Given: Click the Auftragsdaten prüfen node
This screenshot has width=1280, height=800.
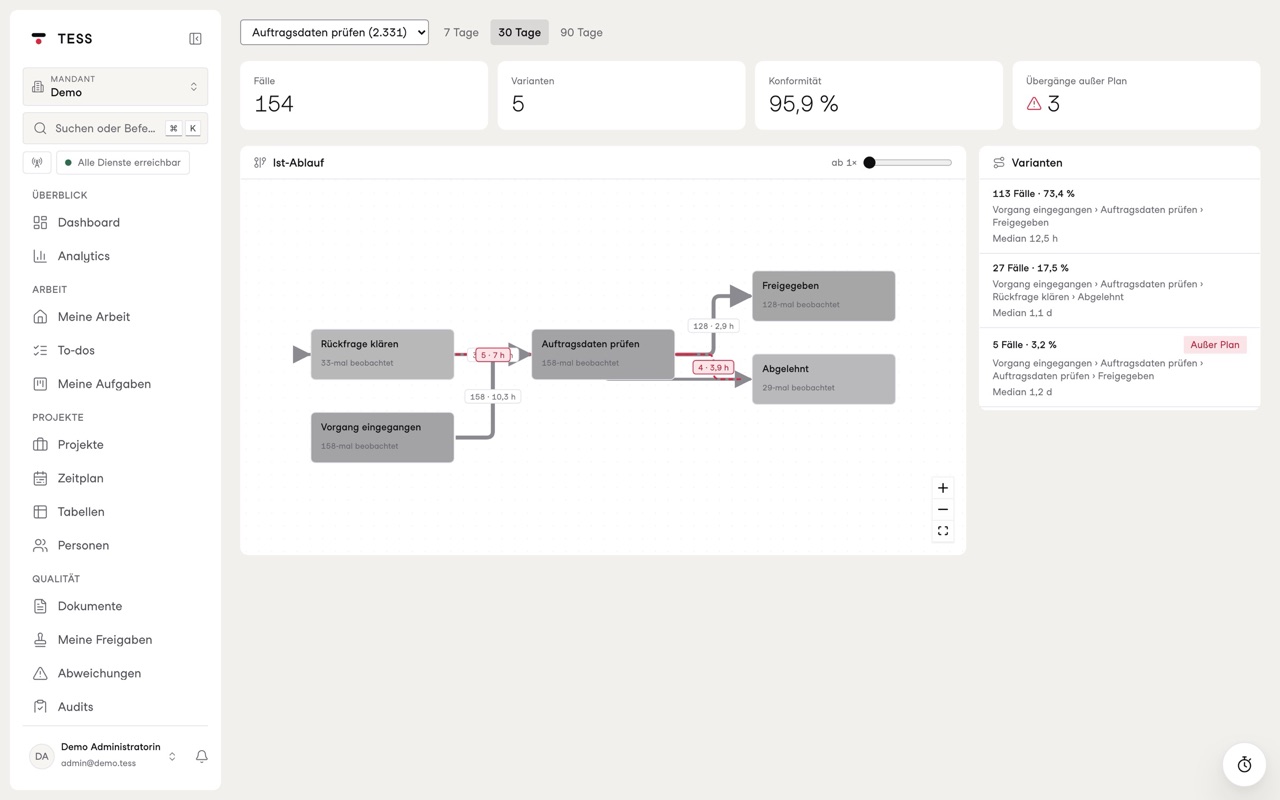Looking at the screenshot, I should tap(603, 354).
